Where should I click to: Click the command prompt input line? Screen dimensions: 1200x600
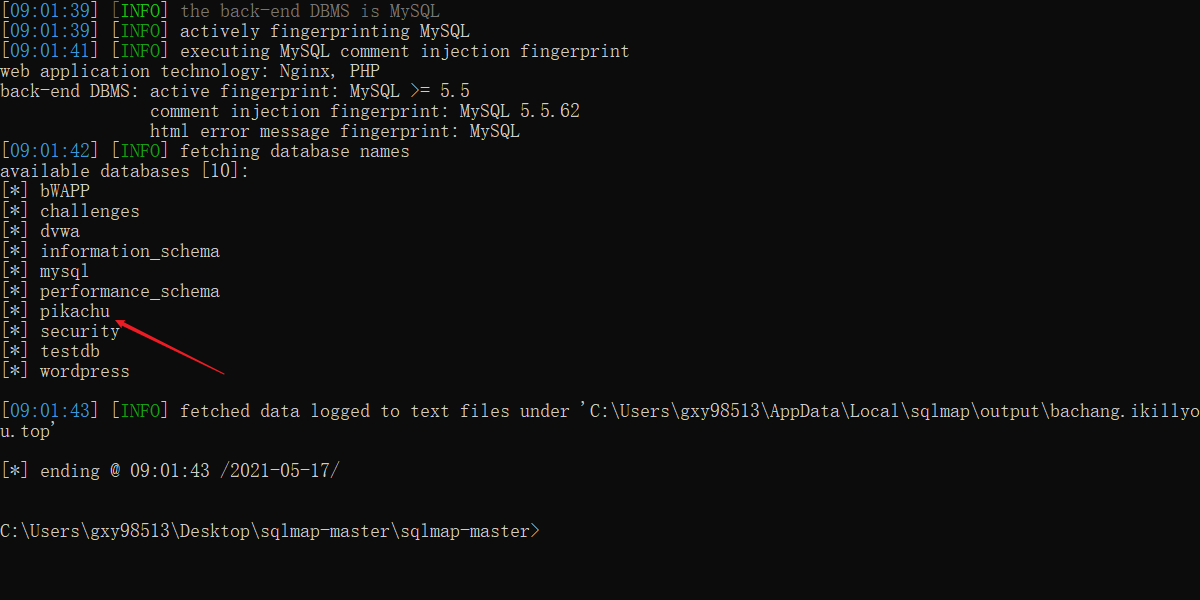coord(270,531)
